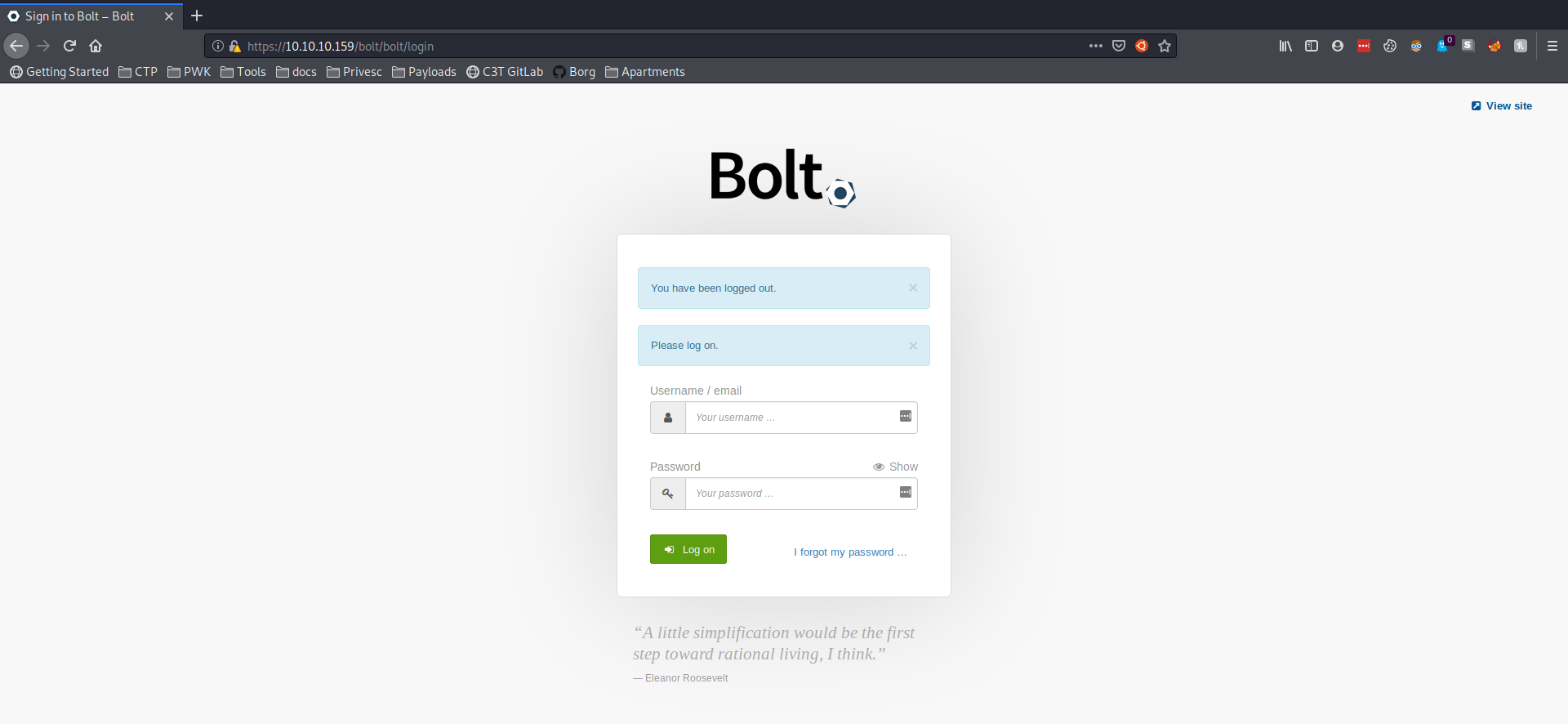1568x724 pixels.
Task: Open the docs bookmarks folder
Action: (296, 72)
